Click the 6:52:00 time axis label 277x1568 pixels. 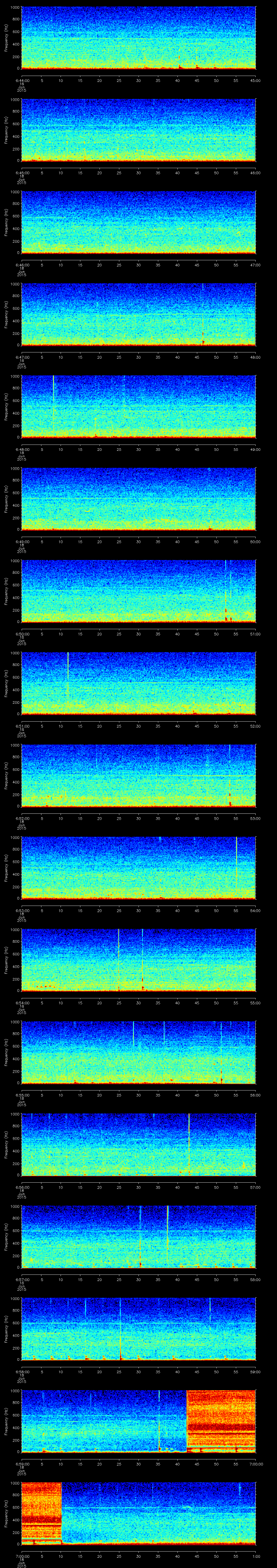point(22,818)
